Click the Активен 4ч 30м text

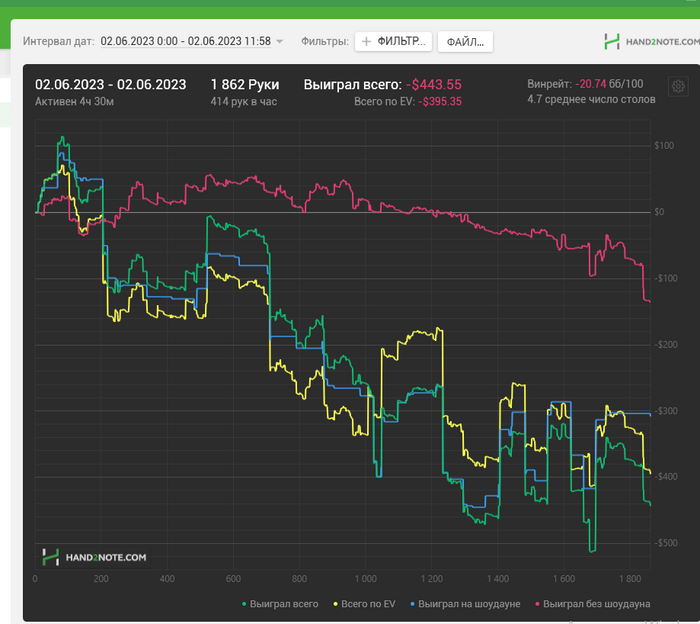pos(74,102)
